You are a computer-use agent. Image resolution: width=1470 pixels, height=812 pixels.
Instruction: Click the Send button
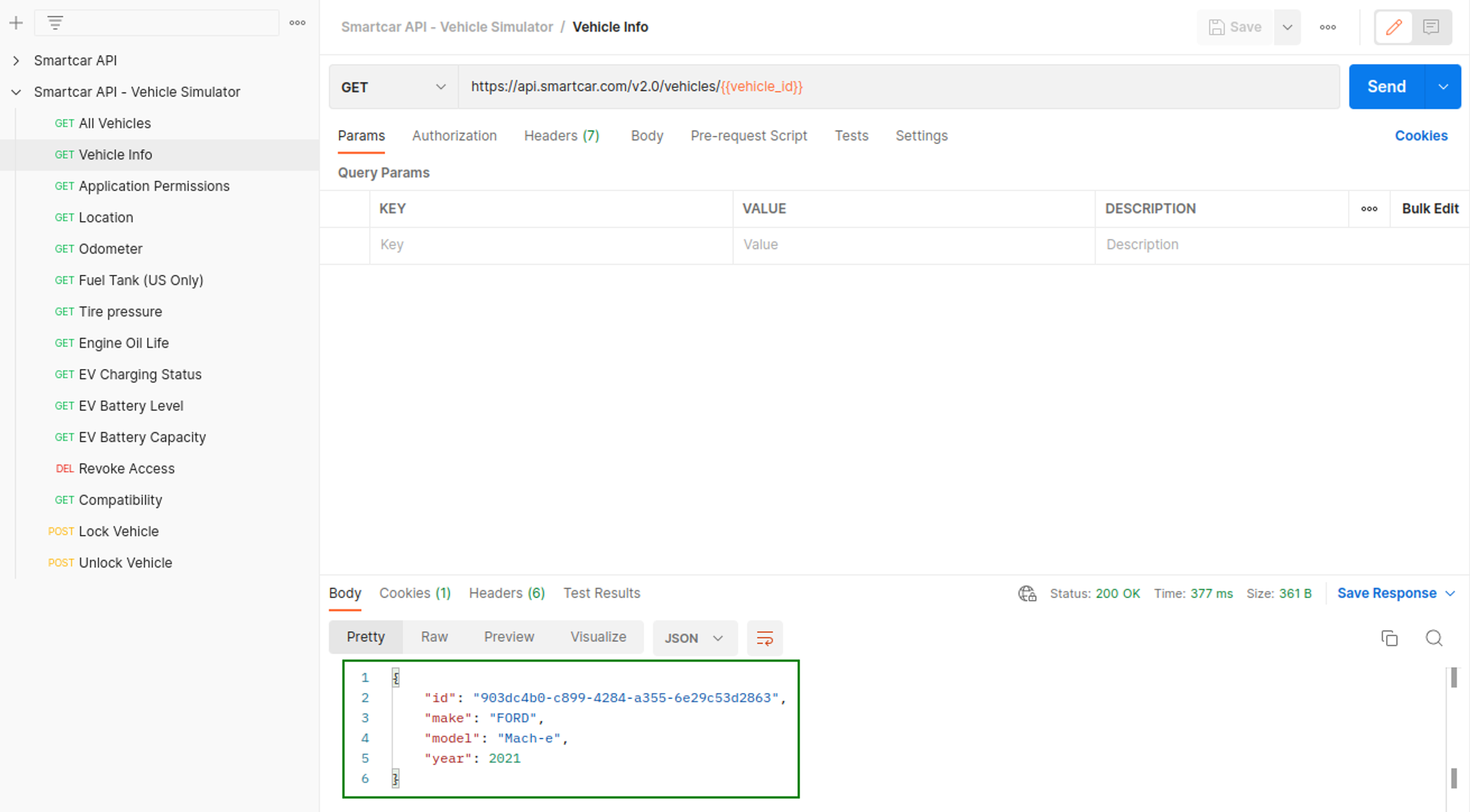pyautogui.click(x=1386, y=87)
